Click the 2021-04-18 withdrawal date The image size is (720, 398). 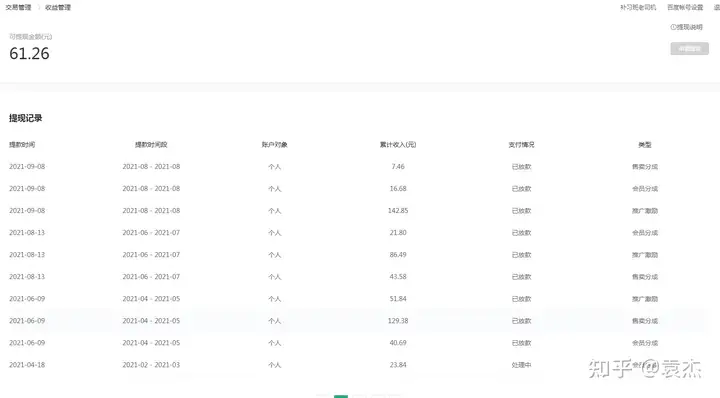point(27,365)
